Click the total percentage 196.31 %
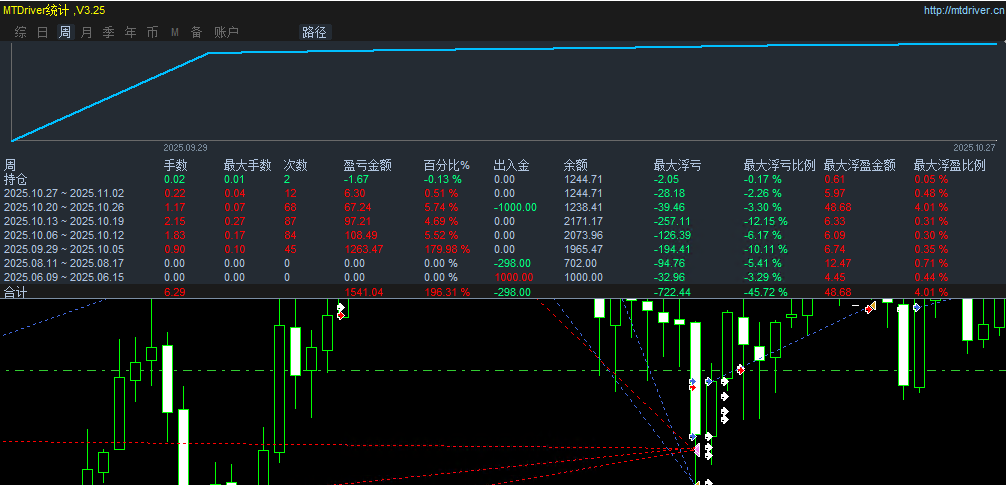 click(447, 292)
